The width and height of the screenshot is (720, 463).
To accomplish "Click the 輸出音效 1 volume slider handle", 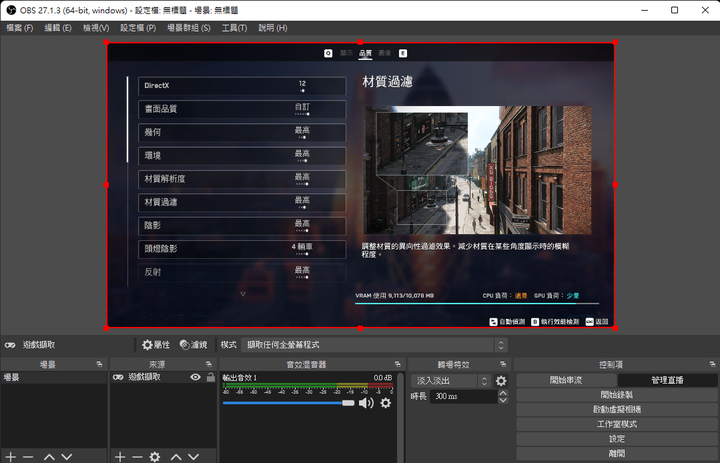I will pos(348,403).
